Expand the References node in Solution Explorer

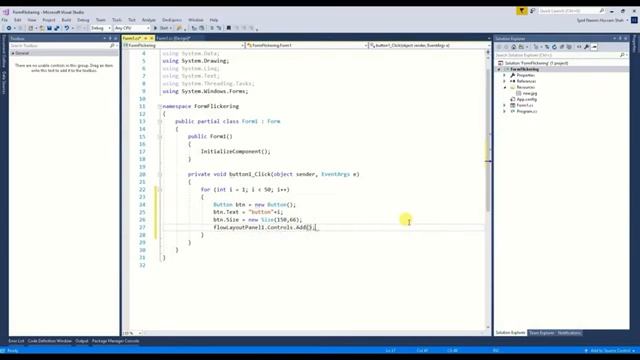pyautogui.click(x=504, y=81)
